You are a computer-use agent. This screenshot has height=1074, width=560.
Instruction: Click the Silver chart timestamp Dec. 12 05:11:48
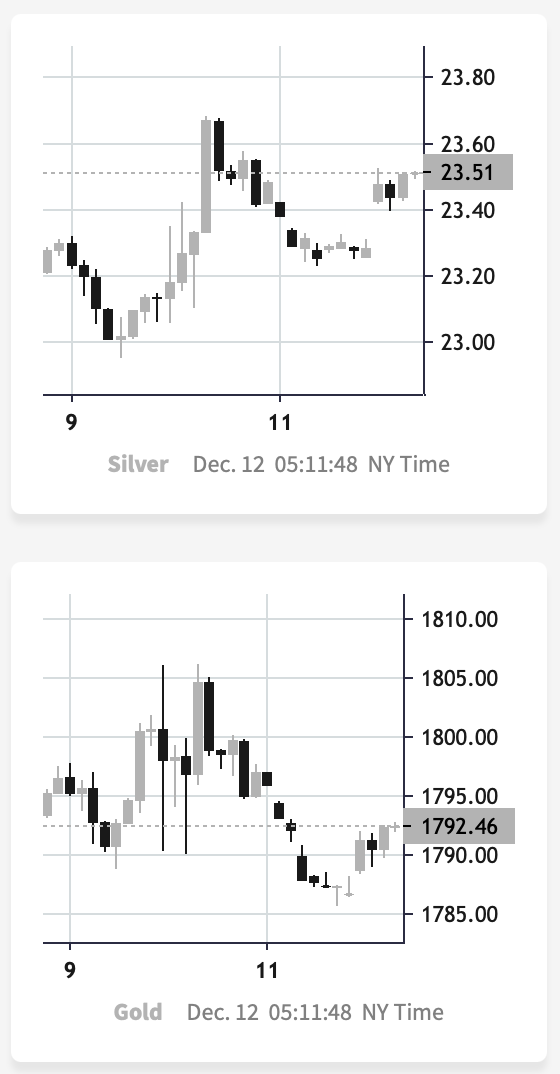click(275, 464)
